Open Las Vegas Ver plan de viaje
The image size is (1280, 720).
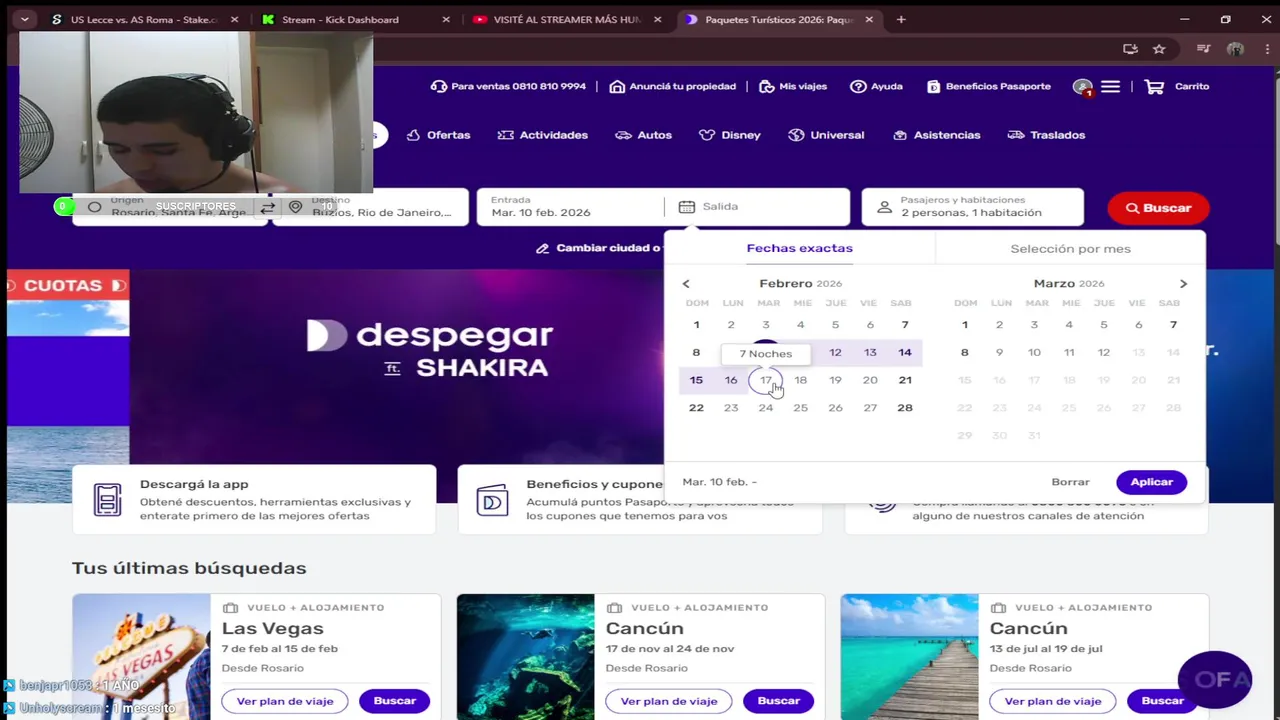(285, 701)
